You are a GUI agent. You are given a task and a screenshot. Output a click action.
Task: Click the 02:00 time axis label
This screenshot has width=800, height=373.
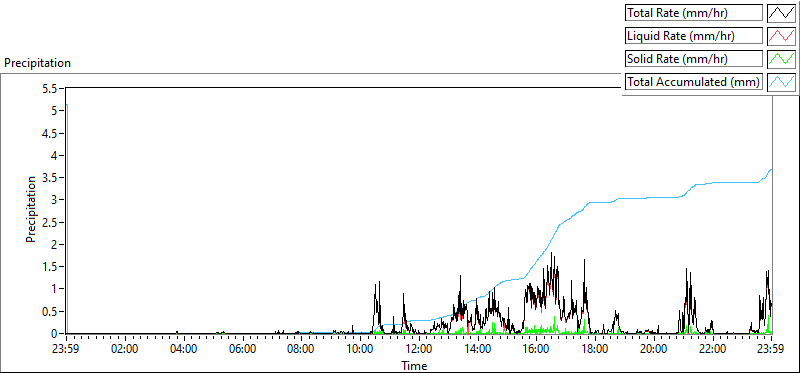pos(125,349)
